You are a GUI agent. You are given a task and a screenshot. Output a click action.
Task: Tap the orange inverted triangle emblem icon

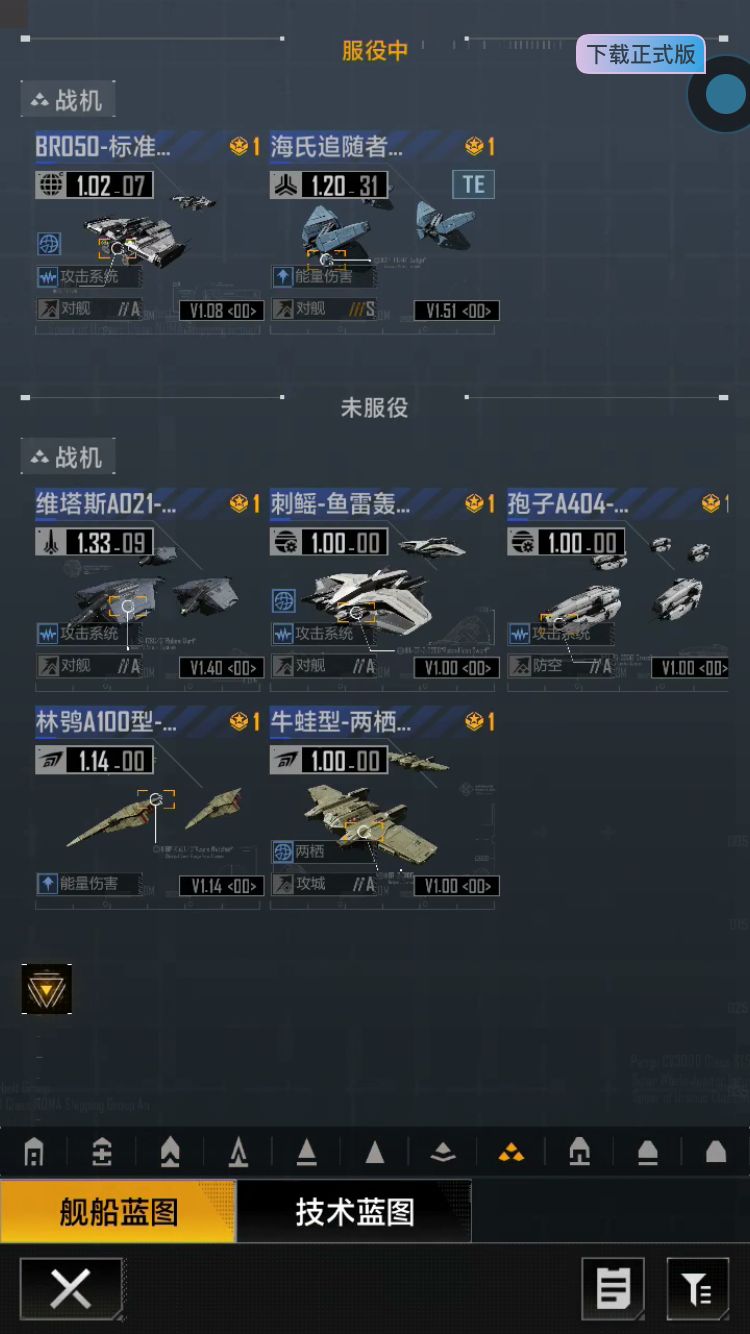(47, 989)
